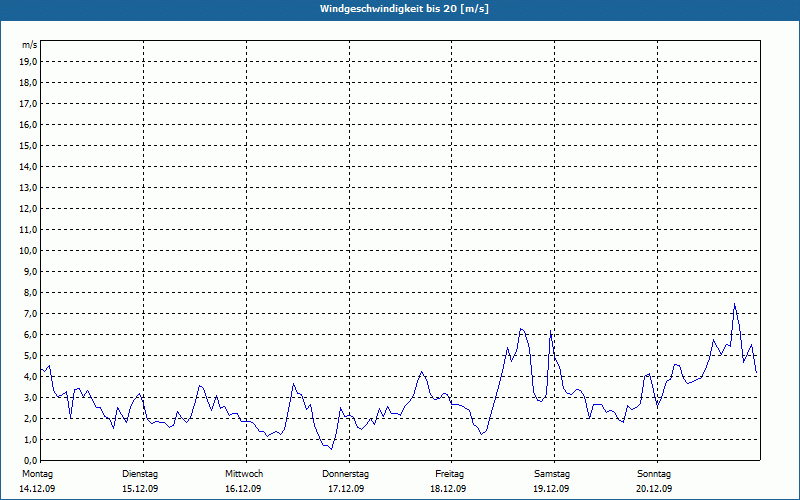This screenshot has width=800, height=500.
Task: Click the 15,0 axis value
Action: click(28, 145)
